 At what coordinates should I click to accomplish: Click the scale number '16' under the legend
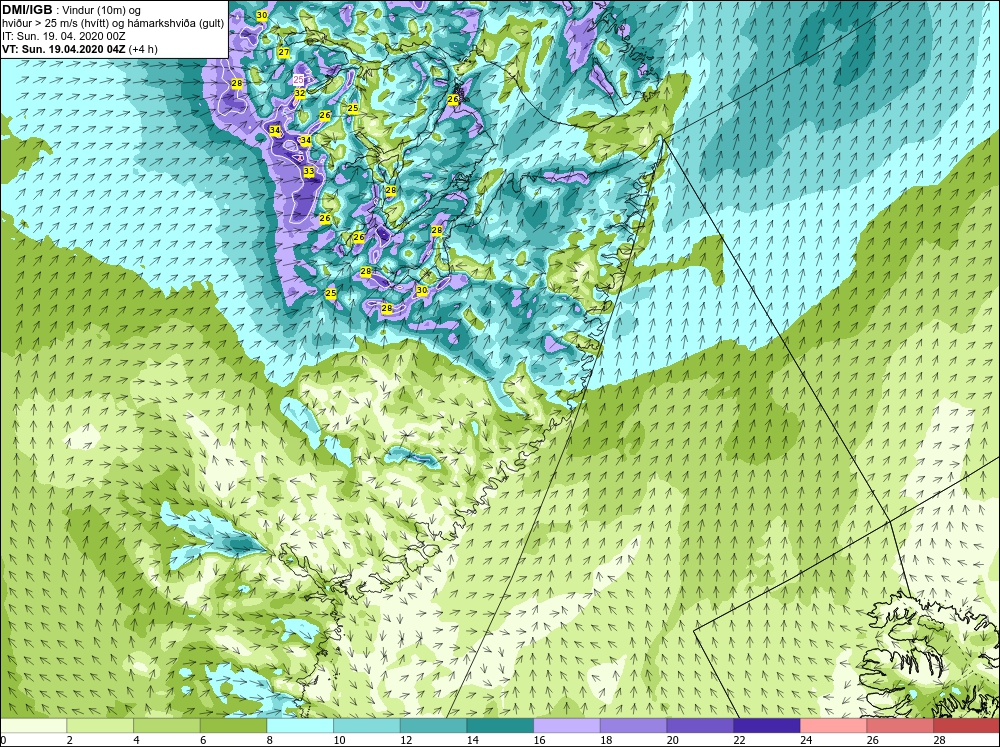click(x=539, y=740)
